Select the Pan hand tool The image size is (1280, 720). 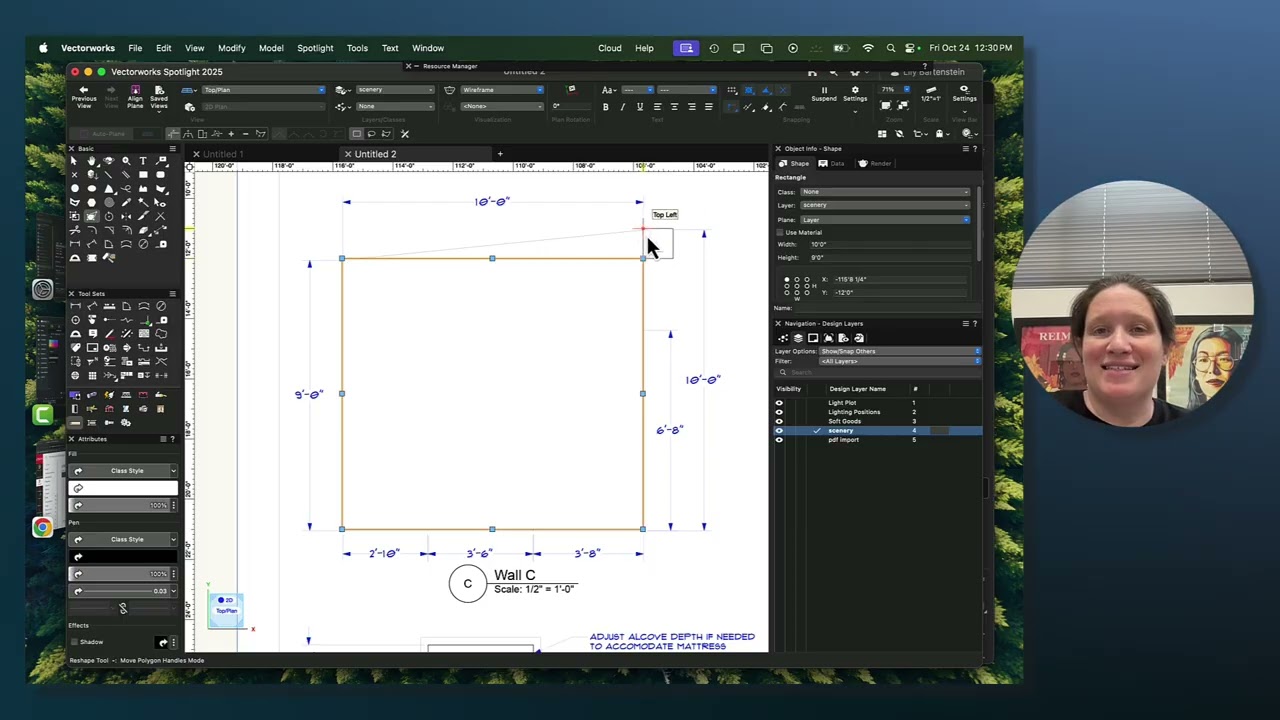click(91, 161)
